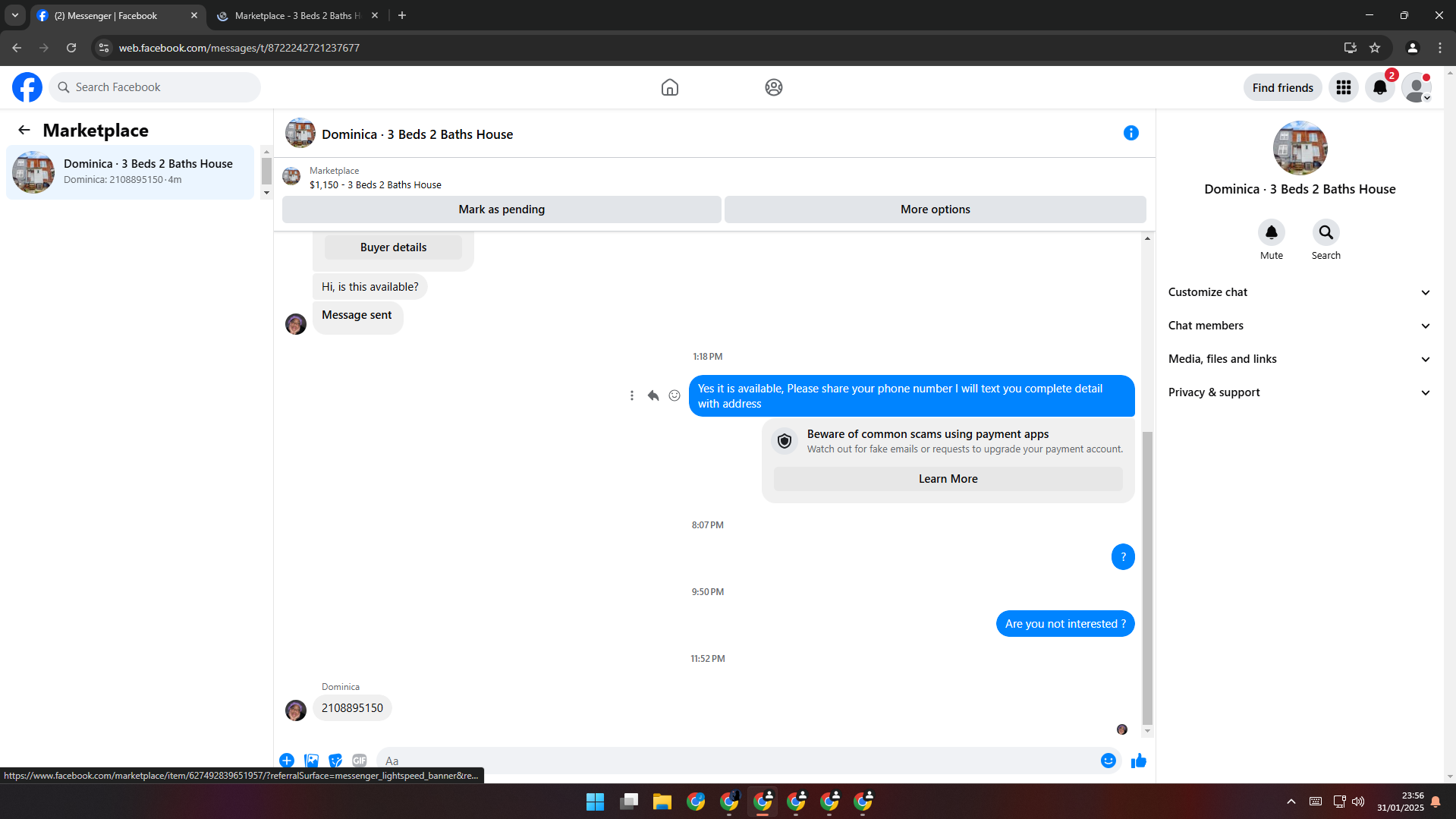This screenshot has height=819, width=1456.
Task: Open the Facebook logo home link
Action: 27,87
